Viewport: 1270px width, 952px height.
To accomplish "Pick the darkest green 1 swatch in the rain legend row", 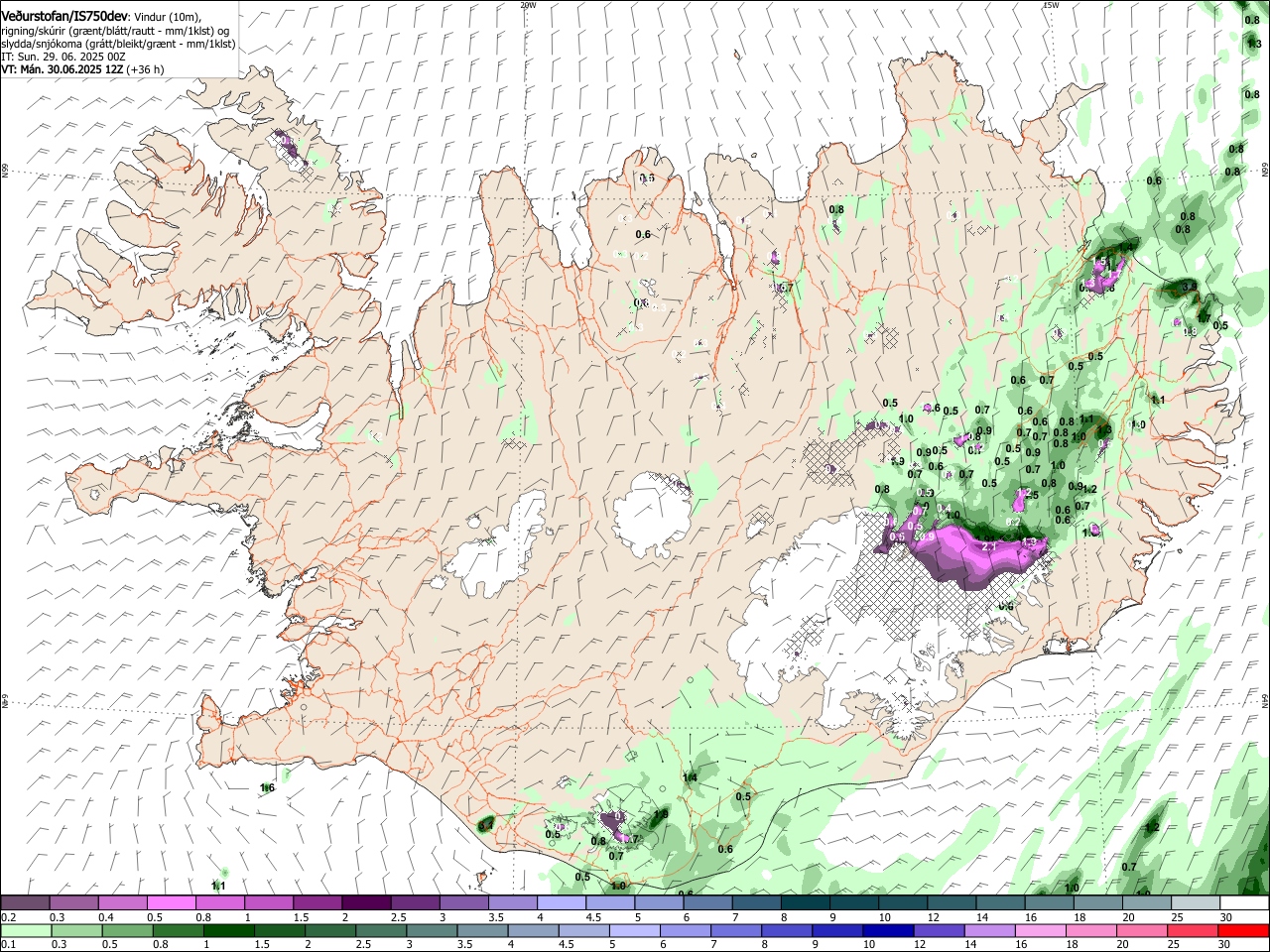I will click(x=228, y=930).
